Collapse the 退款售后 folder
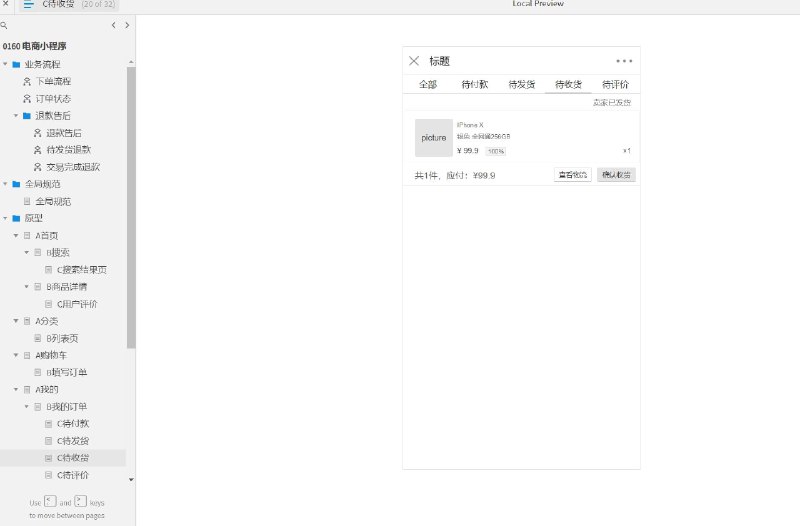Image resolution: width=800 pixels, height=526 pixels. [x=16, y=116]
